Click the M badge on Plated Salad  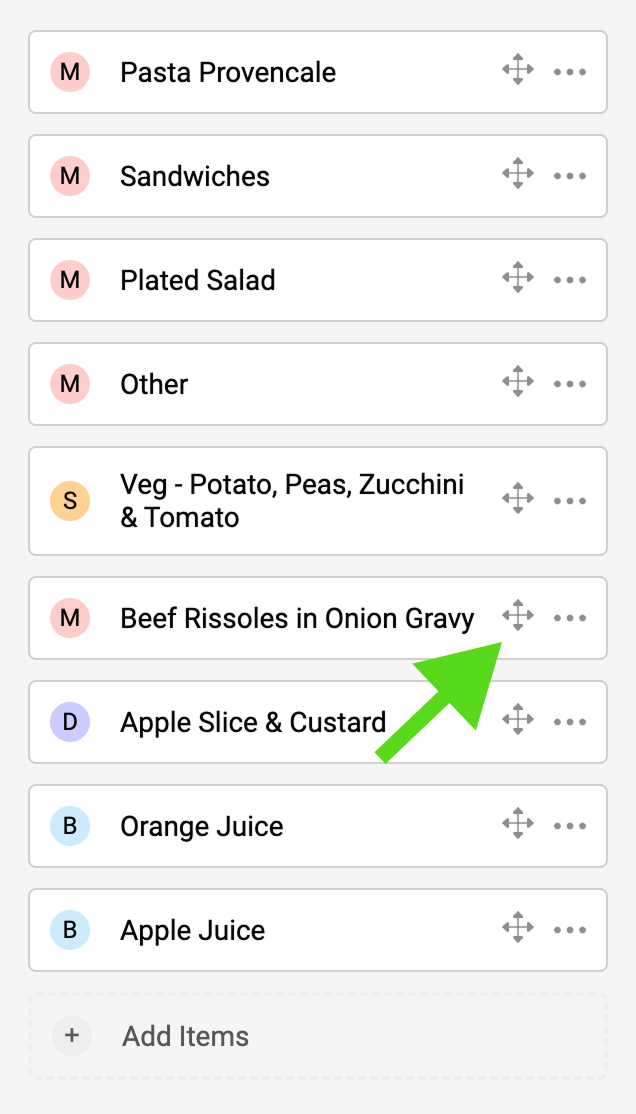click(x=70, y=280)
